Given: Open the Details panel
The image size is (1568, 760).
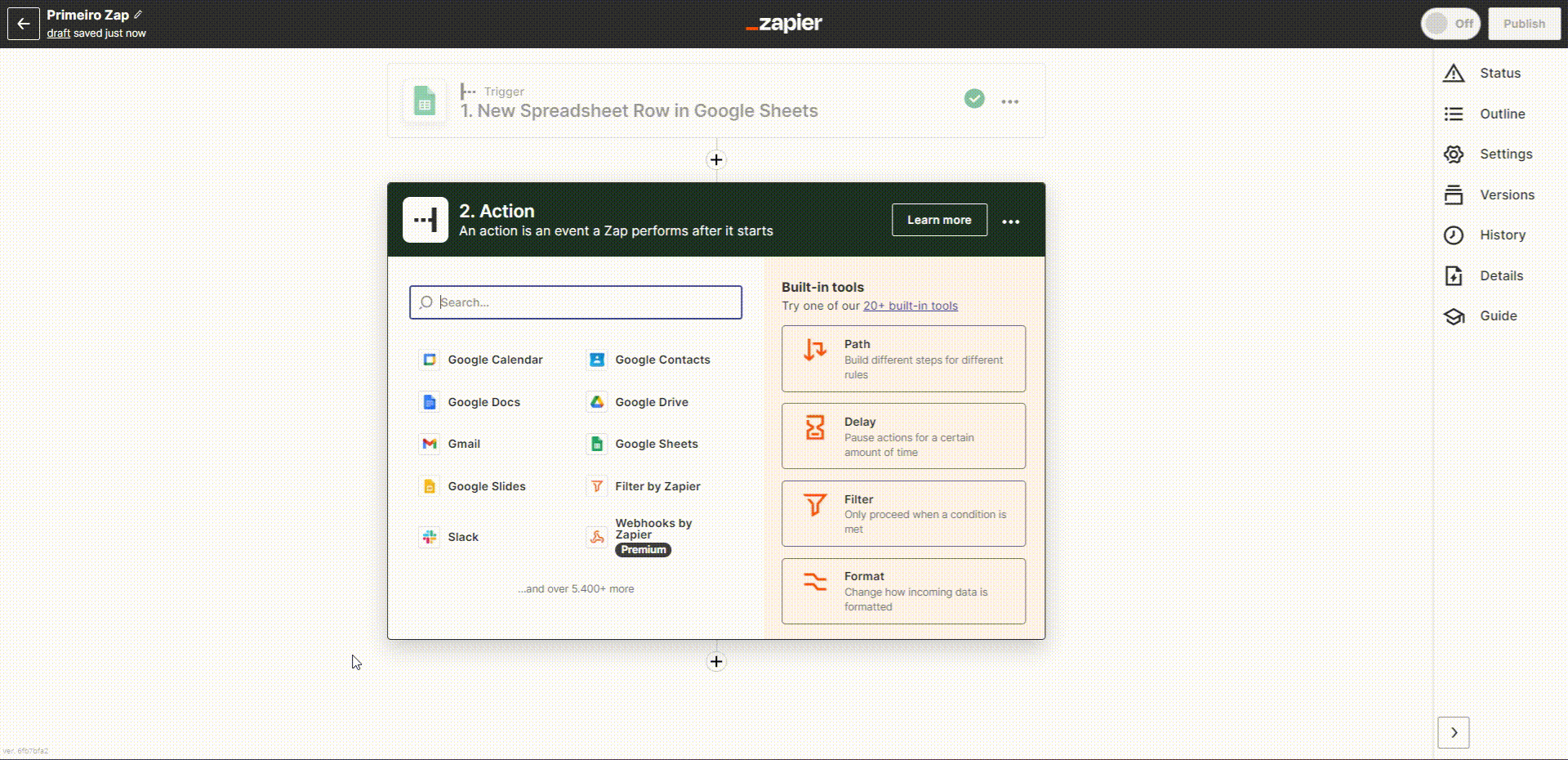Looking at the screenshot, I should [x=1483, y=275].
